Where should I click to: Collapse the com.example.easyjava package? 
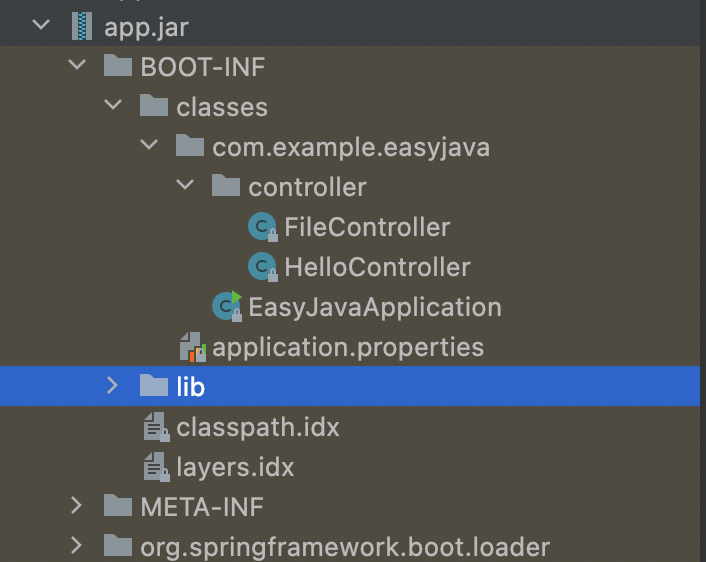[x=149, y=146]
